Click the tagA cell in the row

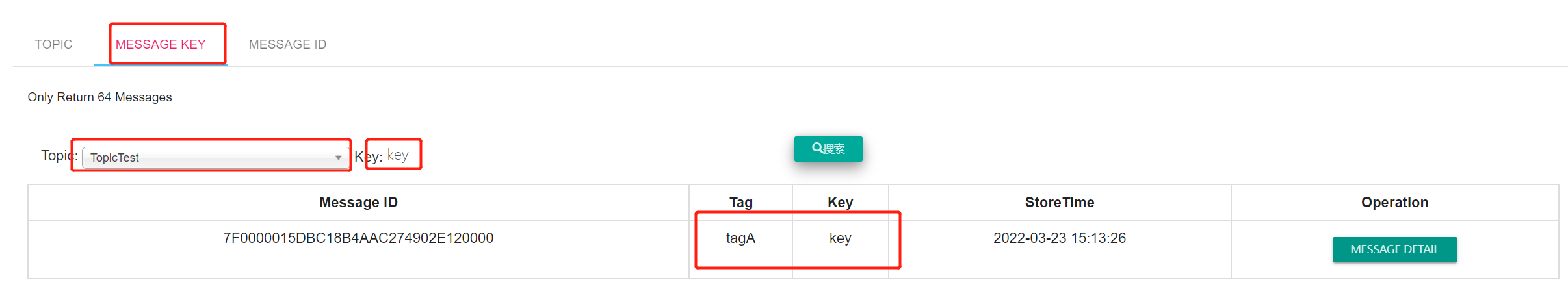tap(740, 238)
